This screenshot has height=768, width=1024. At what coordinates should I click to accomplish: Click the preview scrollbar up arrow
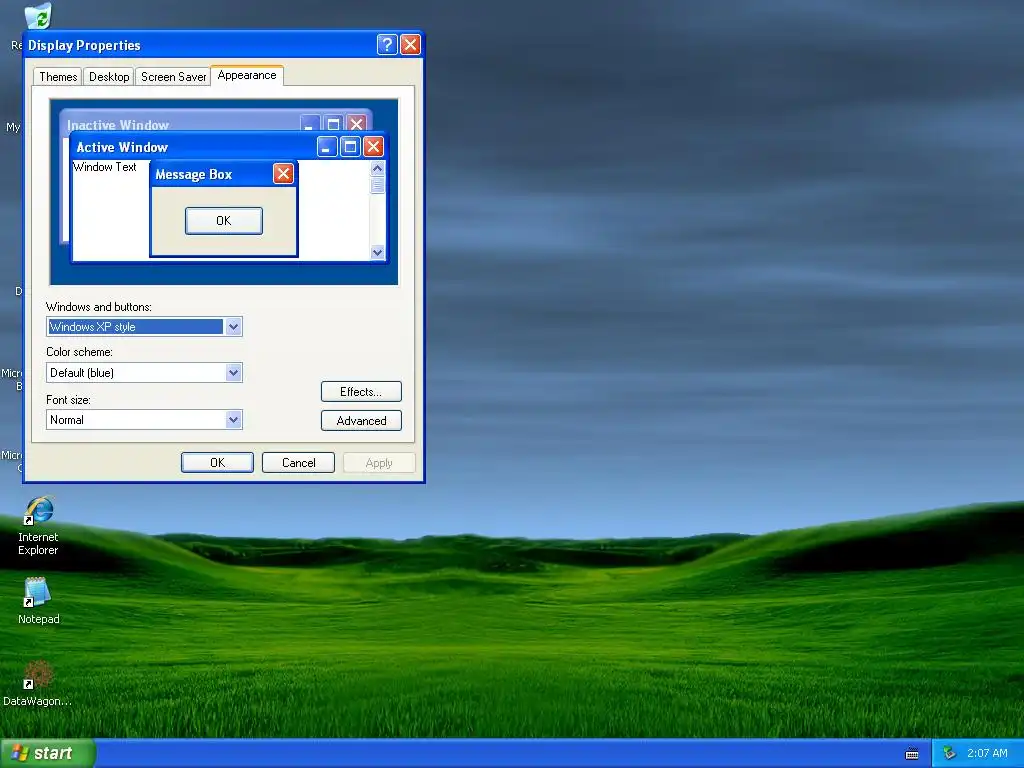coord(377,168)
